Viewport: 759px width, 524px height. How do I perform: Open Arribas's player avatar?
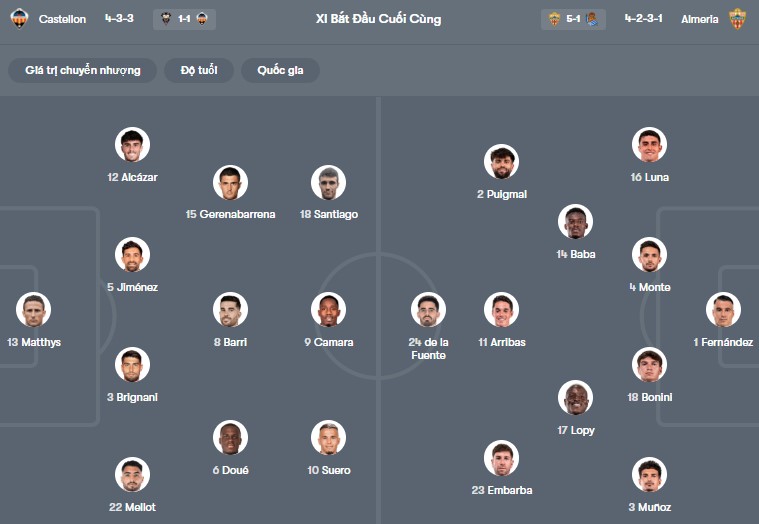tap(501, 310)
